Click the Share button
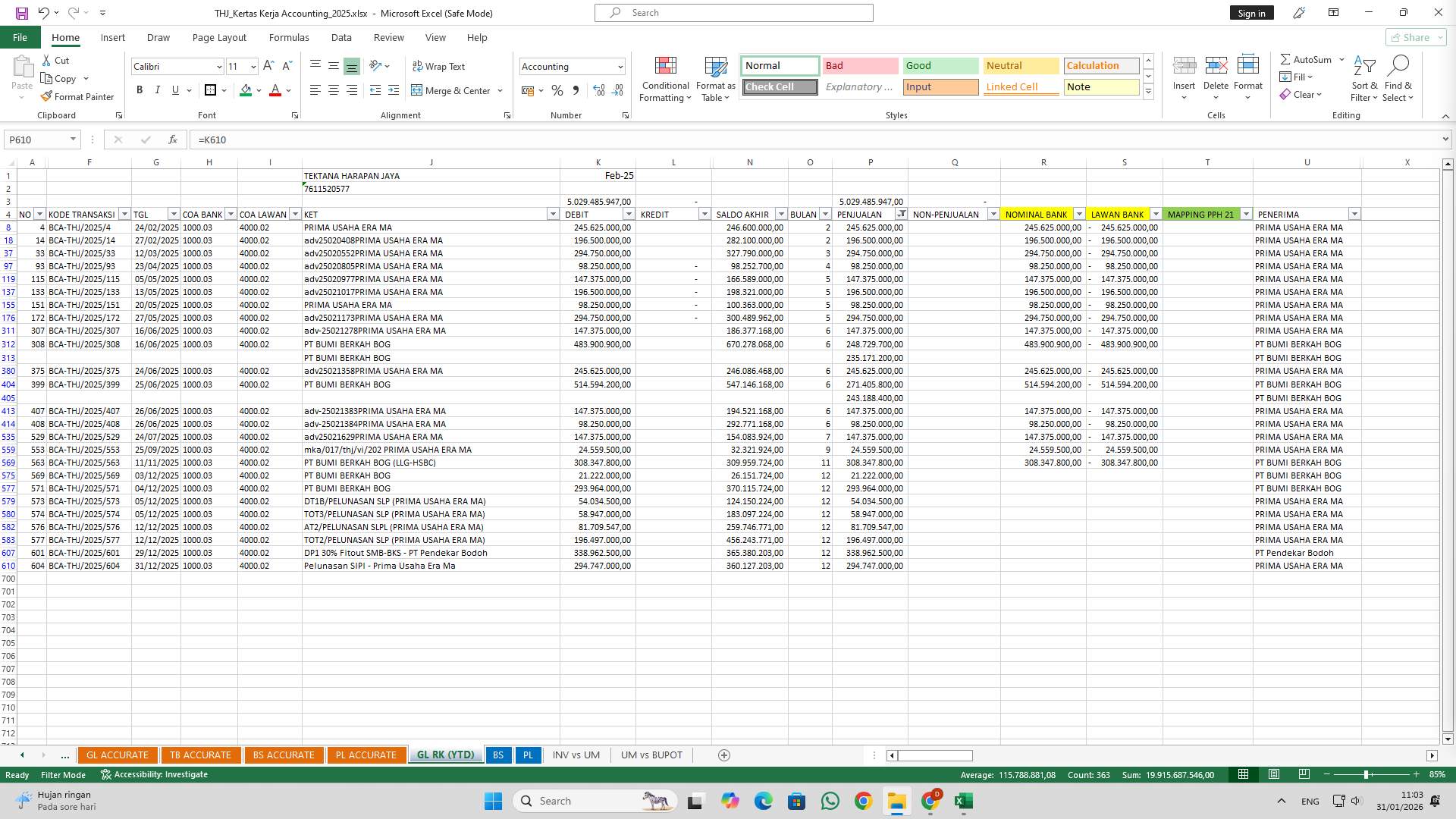Viewport: 1456px width, 819px height. [x=1415, y=37]
